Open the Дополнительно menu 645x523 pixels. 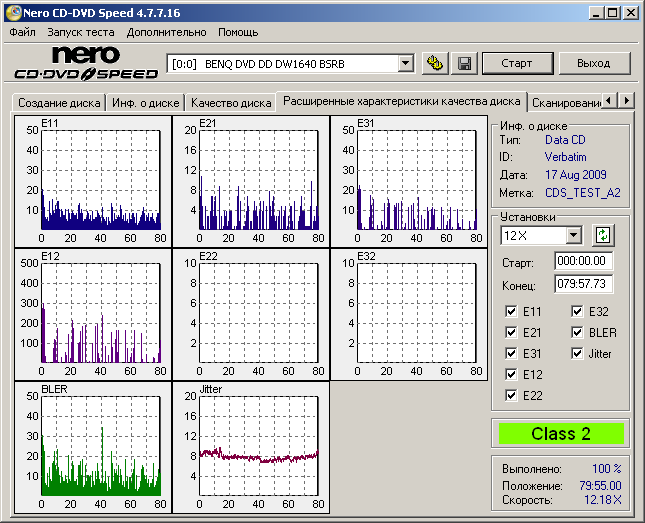click(167, 32)
